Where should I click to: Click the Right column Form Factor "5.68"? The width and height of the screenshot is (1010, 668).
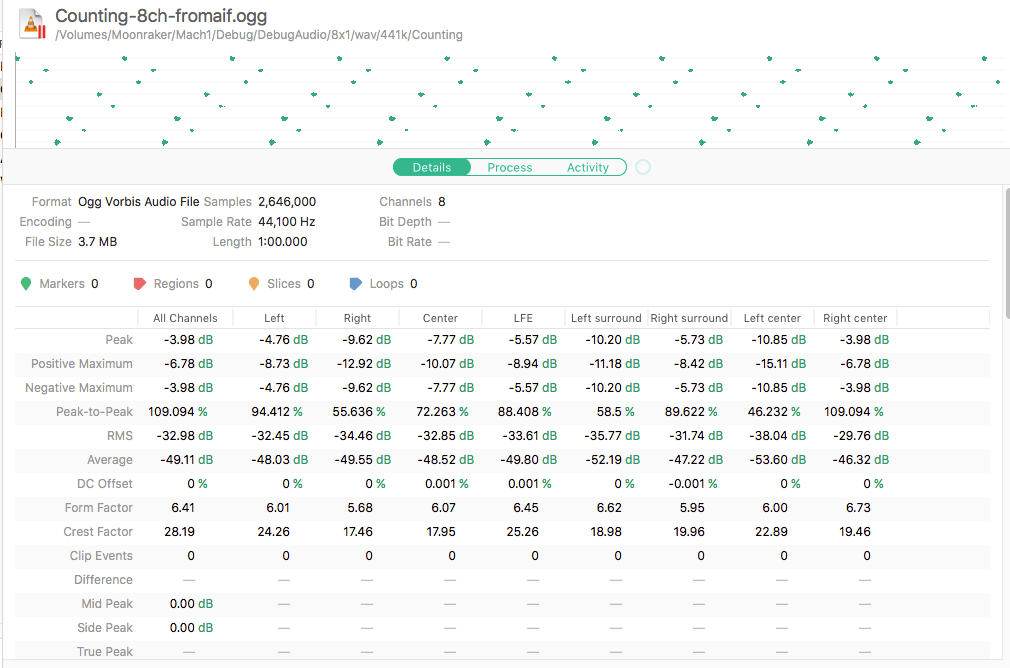click(360, 508)
